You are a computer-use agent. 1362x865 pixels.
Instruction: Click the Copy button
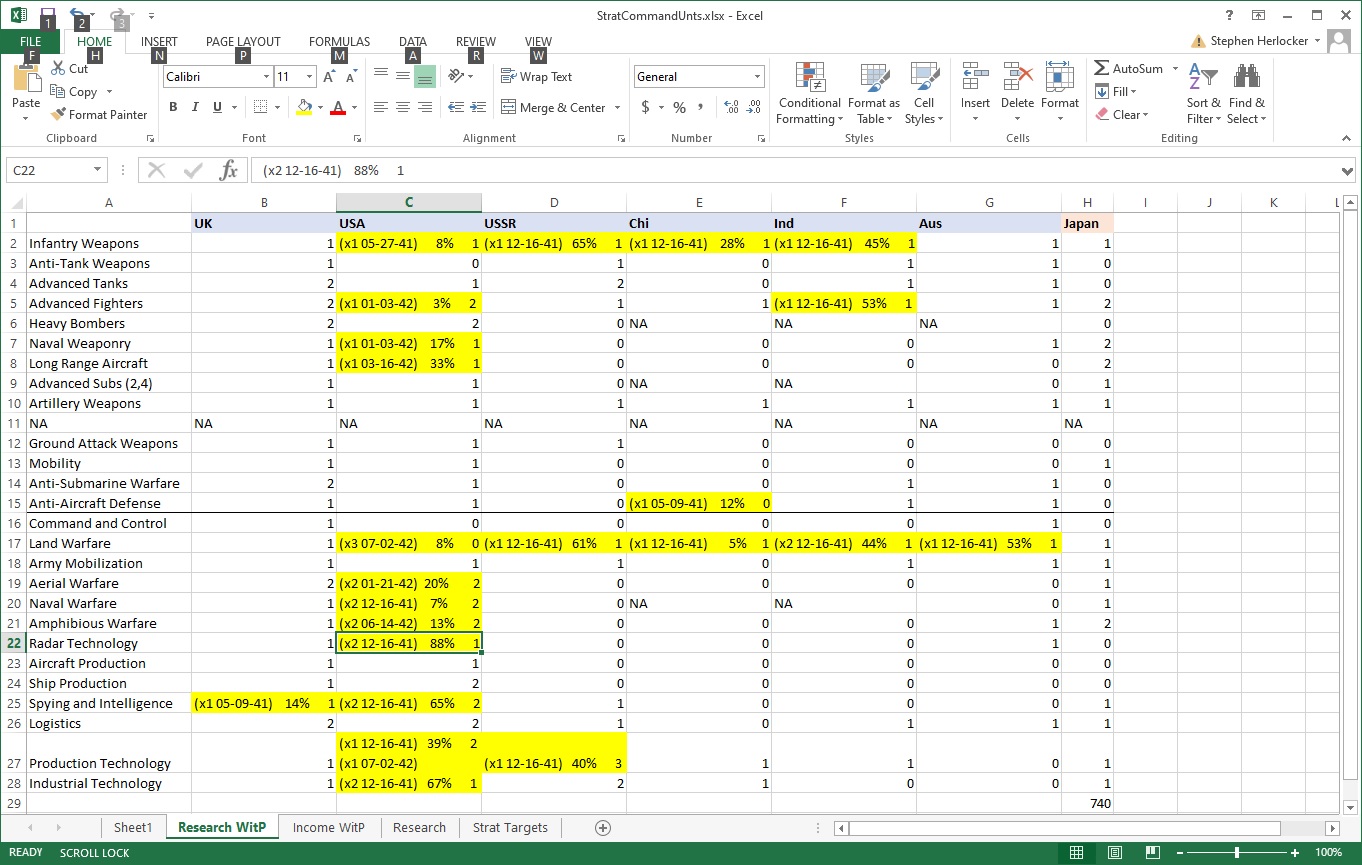point(76,91)
